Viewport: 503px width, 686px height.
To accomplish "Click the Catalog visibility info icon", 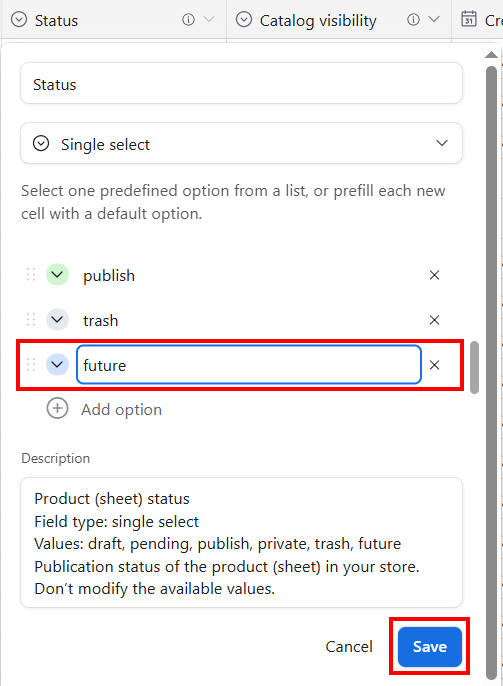I will pos(413,20).
